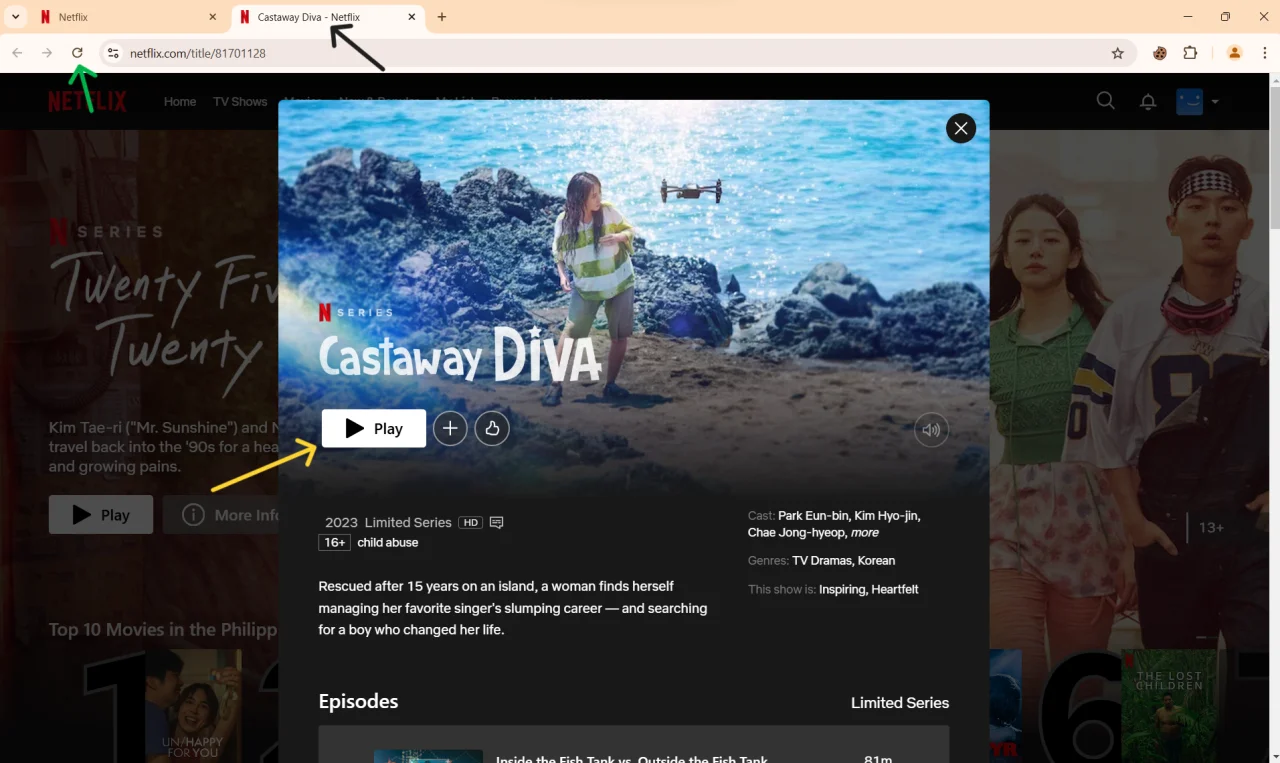The width and height of the screenshot is (1280, 763).
Task: Open the Chrome three-dot menu
Action: [1265, 53]
